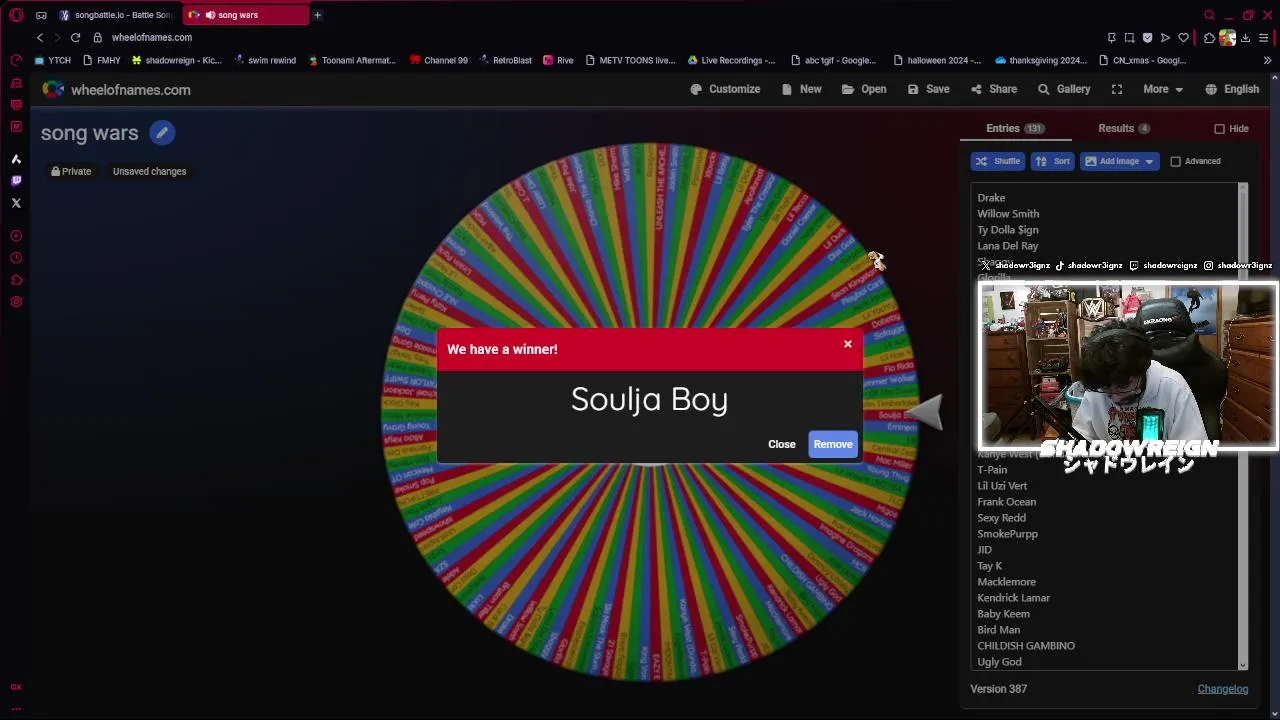Change language from English
The height and width of the screenshot is (720, 1280).
pyautogui.click(x=1232, y=89)
